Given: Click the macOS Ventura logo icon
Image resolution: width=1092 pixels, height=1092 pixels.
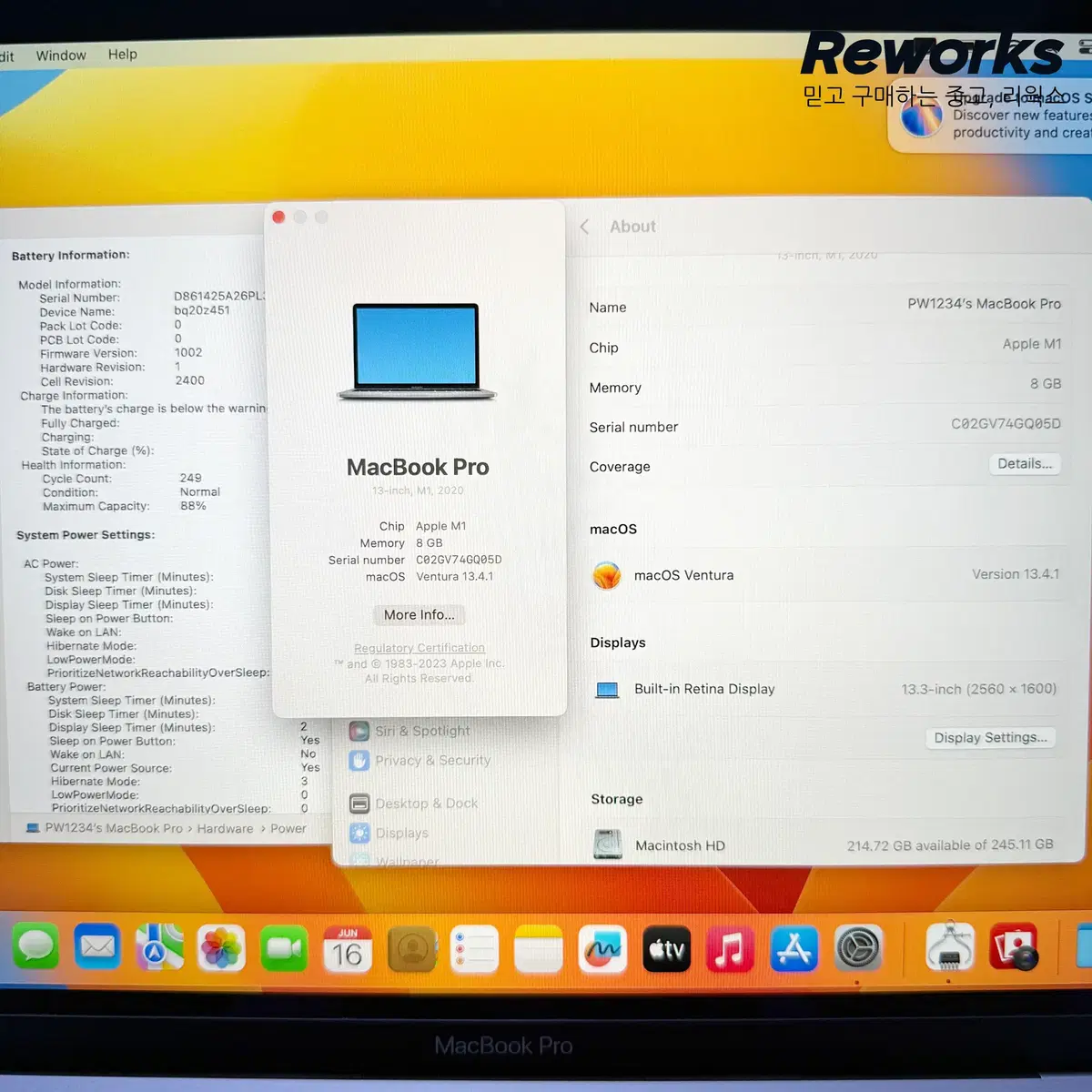Looking at the screenshot, I should [x=607, y=575].
